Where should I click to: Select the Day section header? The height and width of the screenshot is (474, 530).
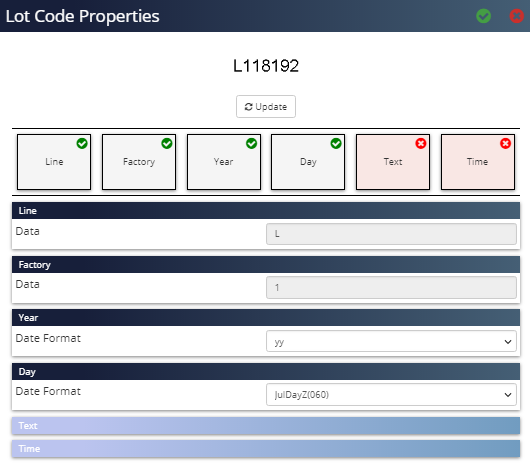click(x=266, y=372)
